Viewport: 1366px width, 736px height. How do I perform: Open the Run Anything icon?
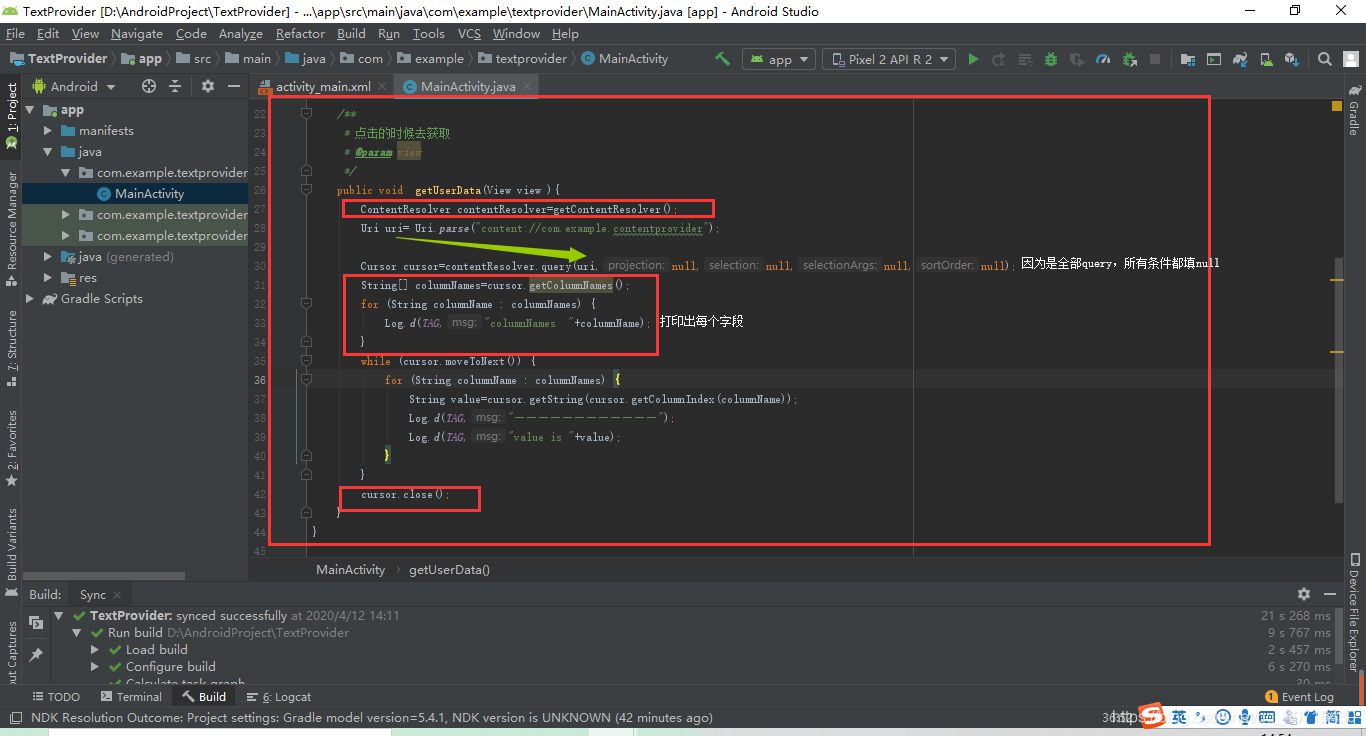click(1213, 59)
